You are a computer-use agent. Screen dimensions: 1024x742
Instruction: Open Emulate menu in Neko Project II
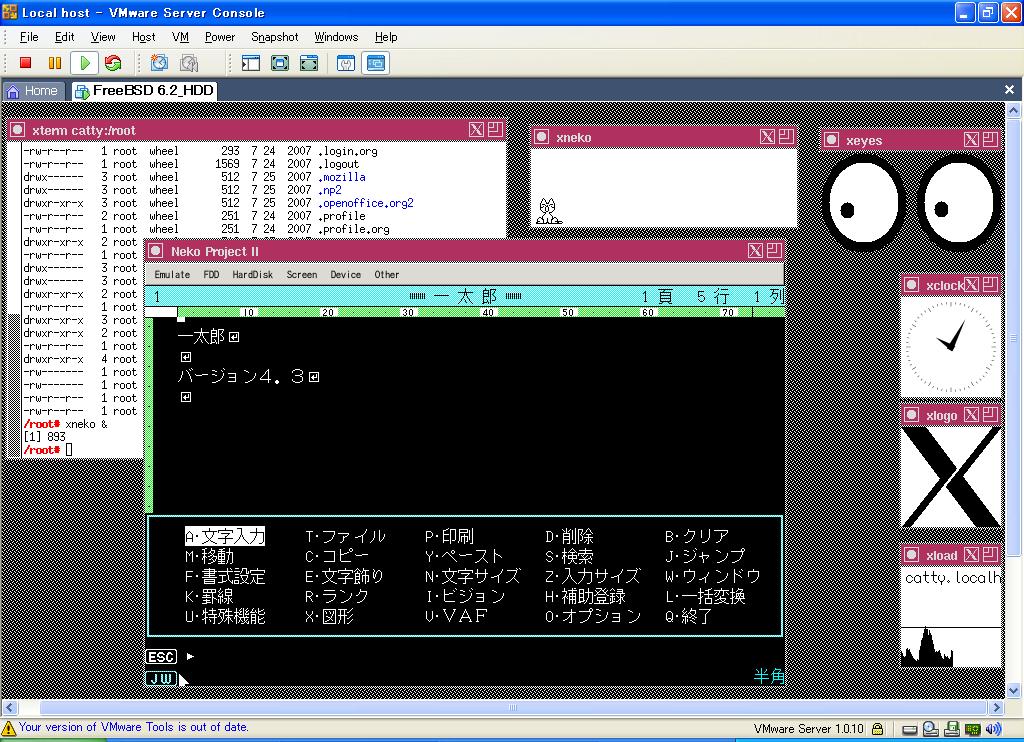tap(172, 274)
